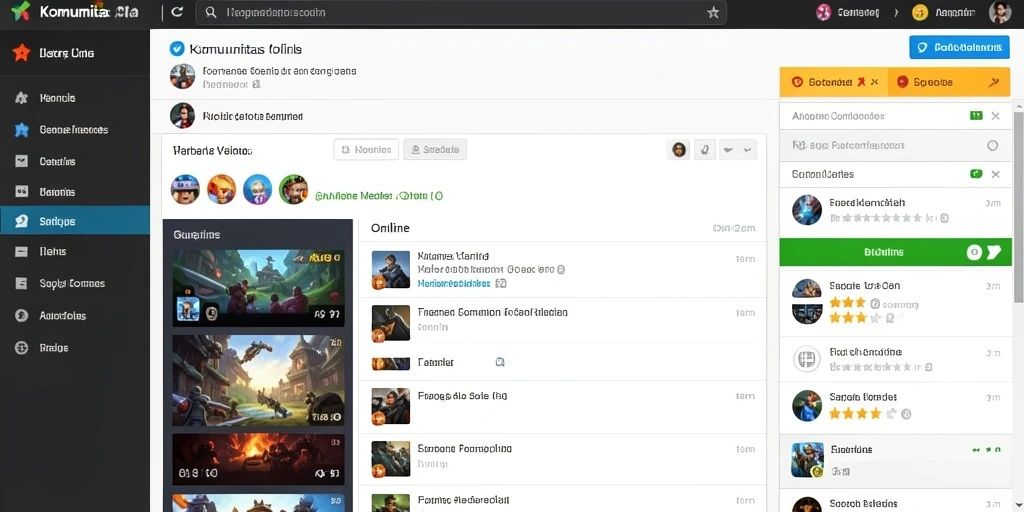1024x512 pixels.
Task: Click the pin icon on the orange bar
Action: click(994, 82)
